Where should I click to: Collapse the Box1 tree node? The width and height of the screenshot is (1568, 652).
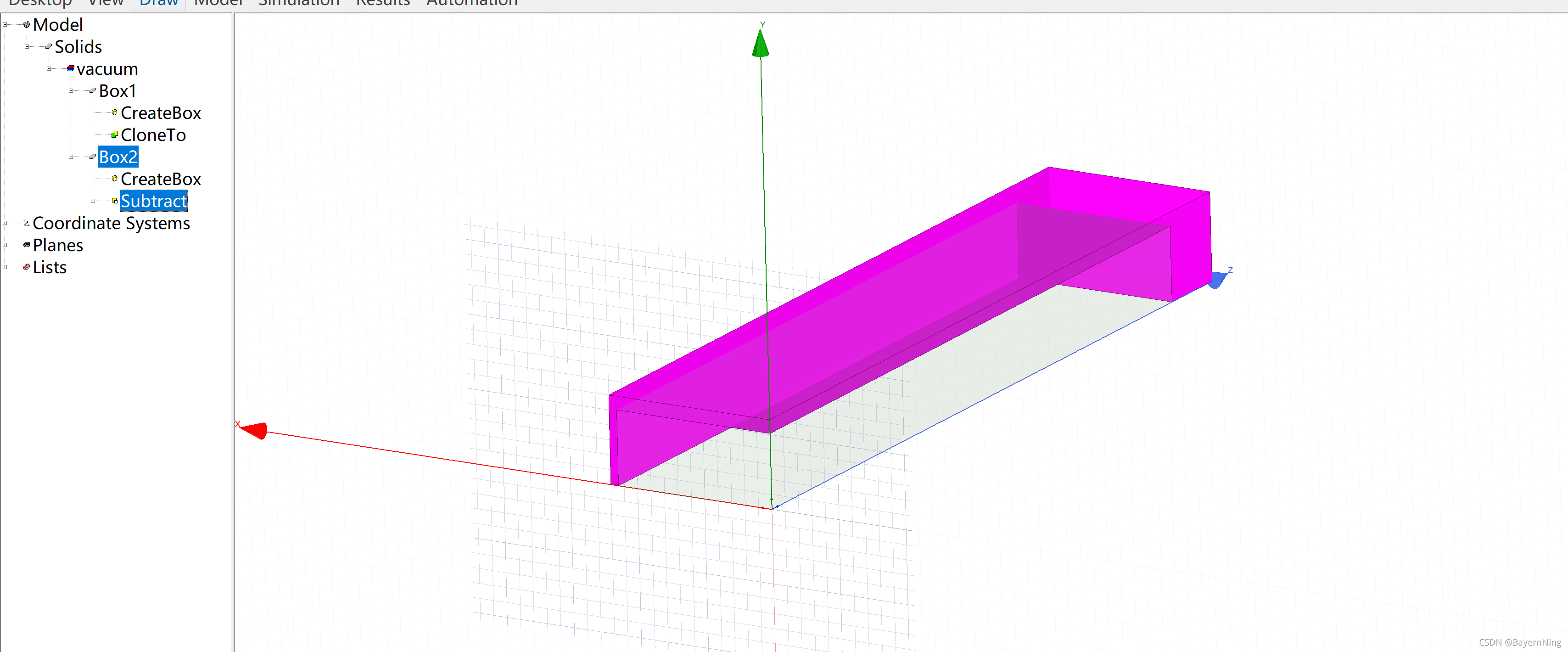click(x=71, y=91)
